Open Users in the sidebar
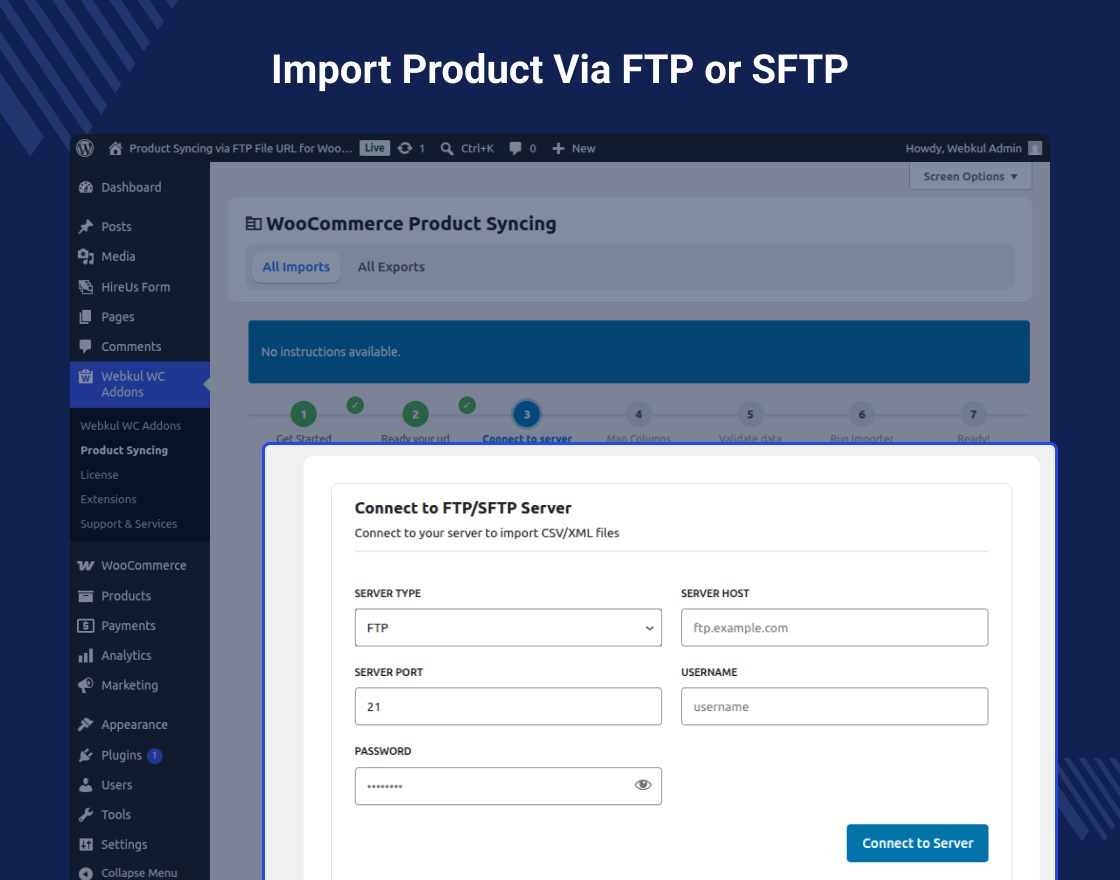 coord(116,785)
